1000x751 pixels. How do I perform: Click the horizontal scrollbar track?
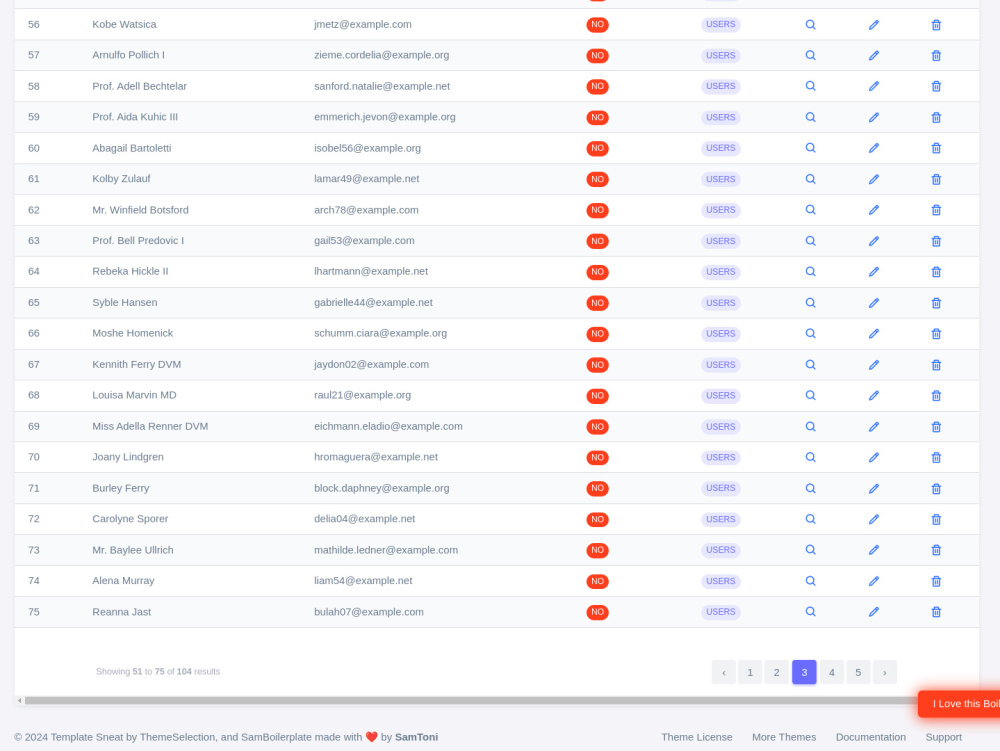coord(471,701)
